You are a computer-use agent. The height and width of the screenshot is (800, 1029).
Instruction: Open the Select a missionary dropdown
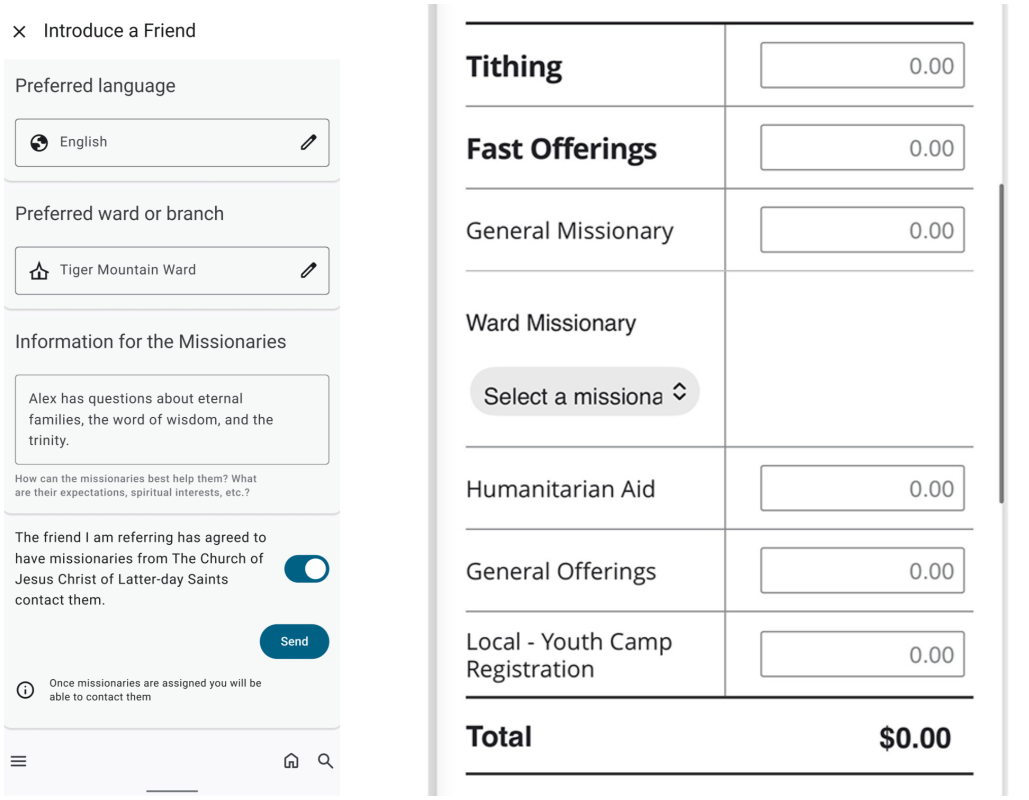coord(584,394)
